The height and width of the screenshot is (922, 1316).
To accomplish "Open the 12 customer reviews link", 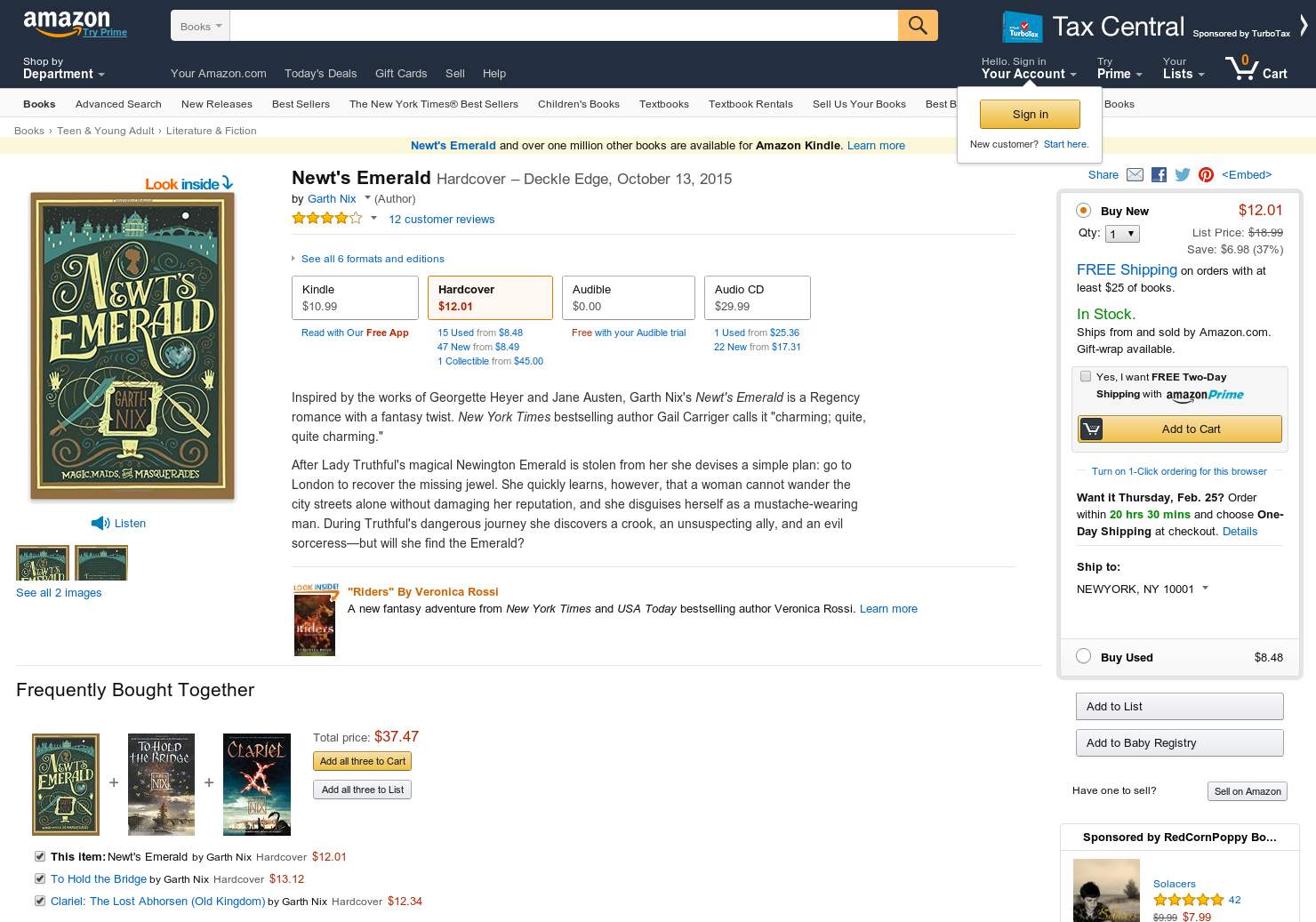I will tap(441, 219).
